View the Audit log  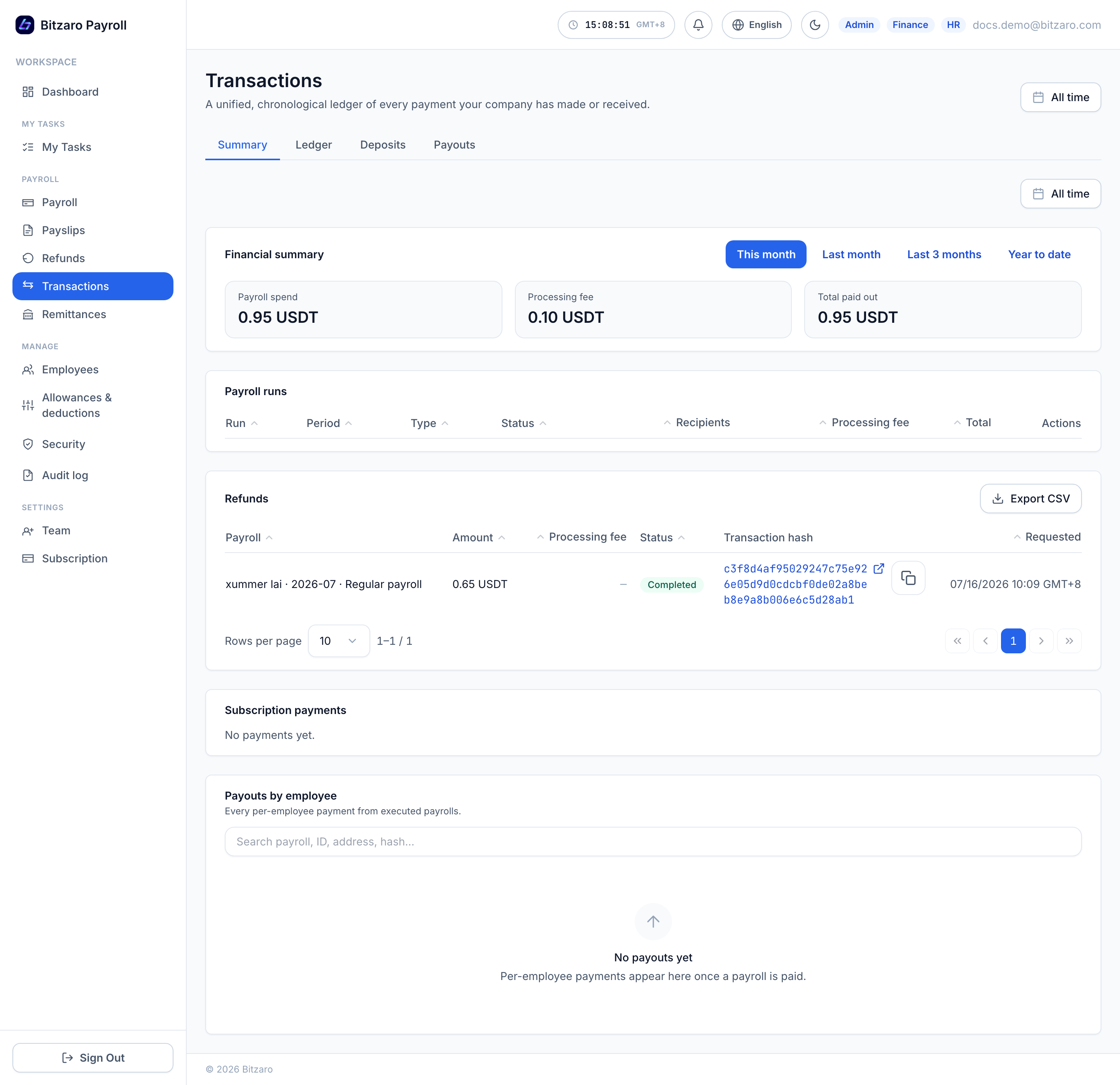pos(93,475)
